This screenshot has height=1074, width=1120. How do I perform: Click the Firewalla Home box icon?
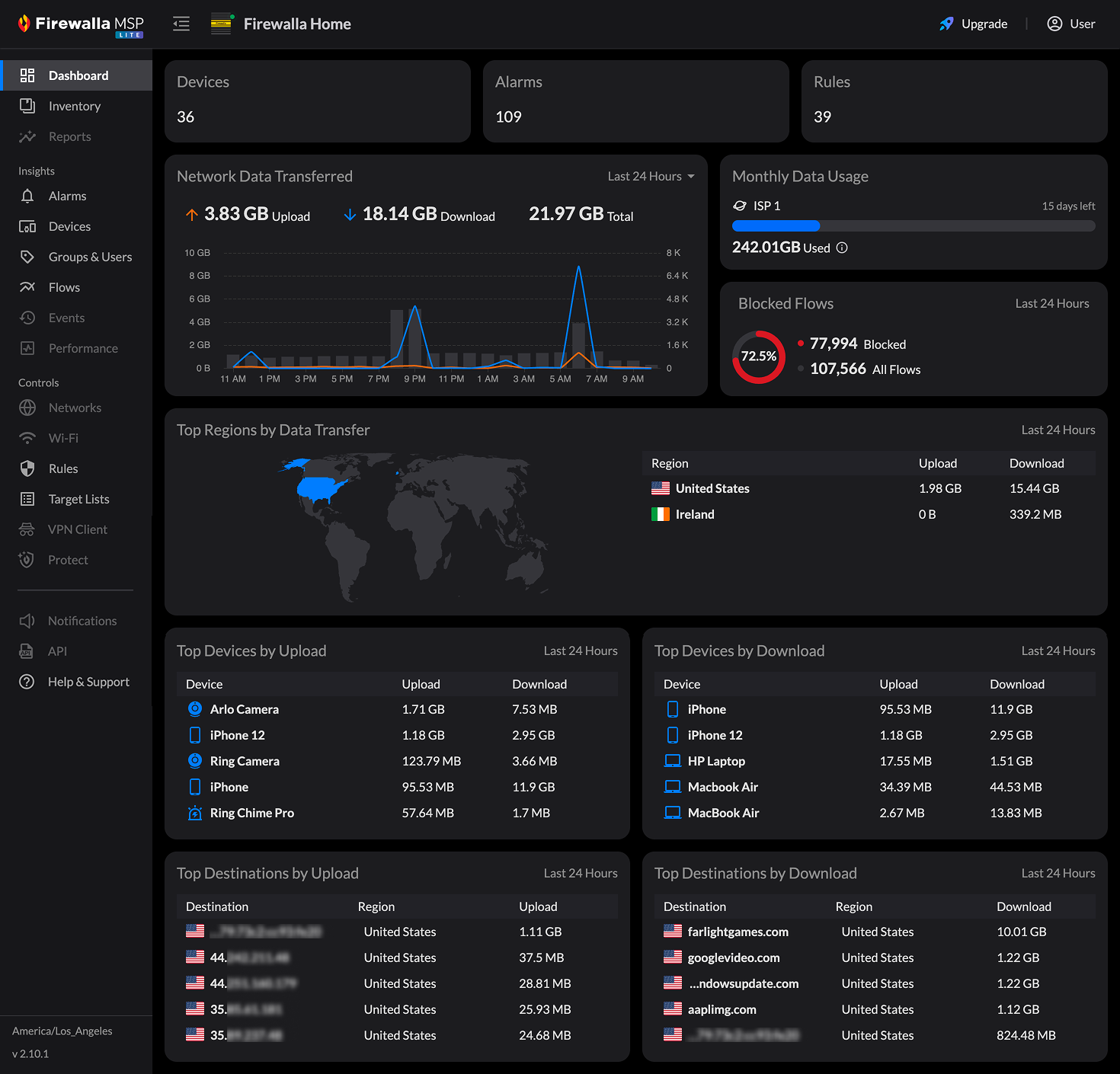221,24
